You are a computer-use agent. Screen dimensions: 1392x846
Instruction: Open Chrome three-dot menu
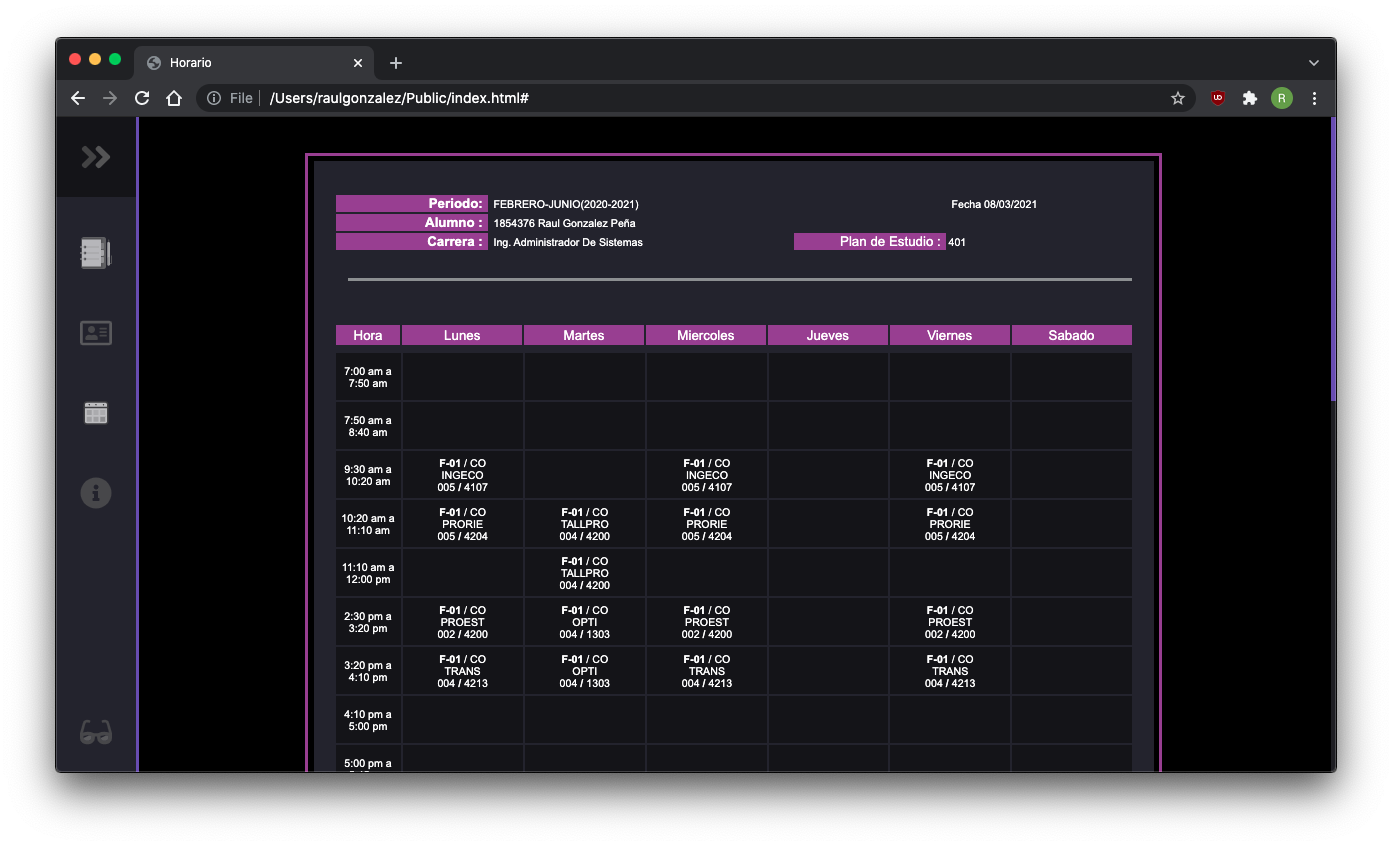(x=1314, y=98)
